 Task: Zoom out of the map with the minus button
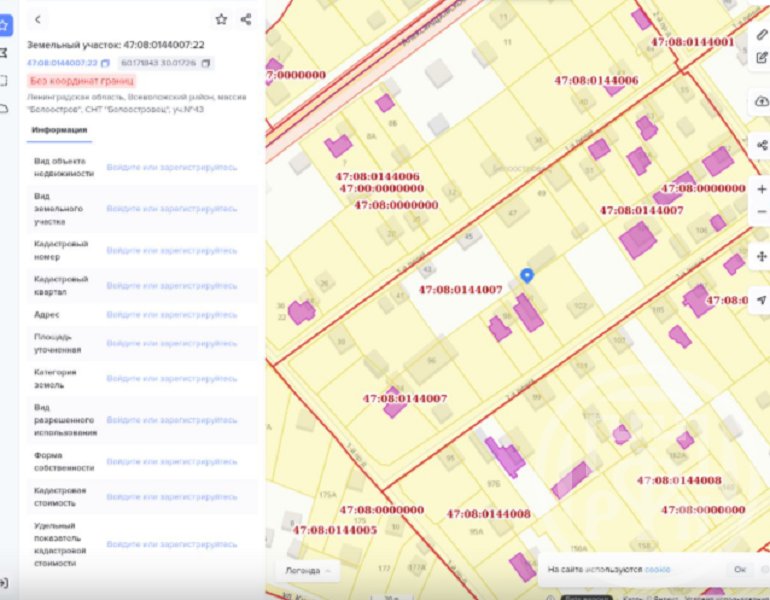click(x=762, y=211)
